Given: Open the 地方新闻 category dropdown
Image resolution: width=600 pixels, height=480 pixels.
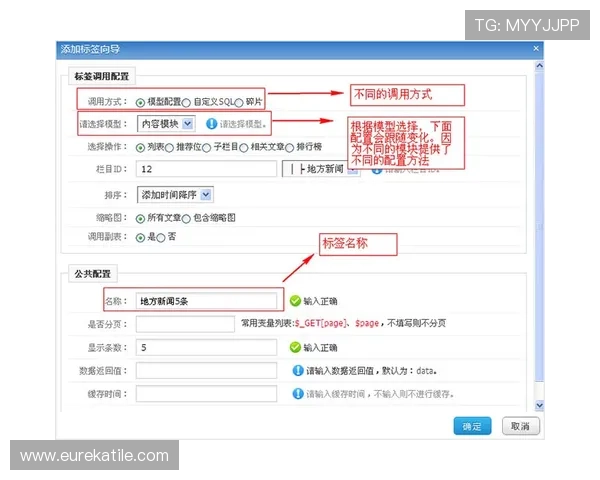Looking at the screenshot, I should pyautogui.click(x=321, y=169).
